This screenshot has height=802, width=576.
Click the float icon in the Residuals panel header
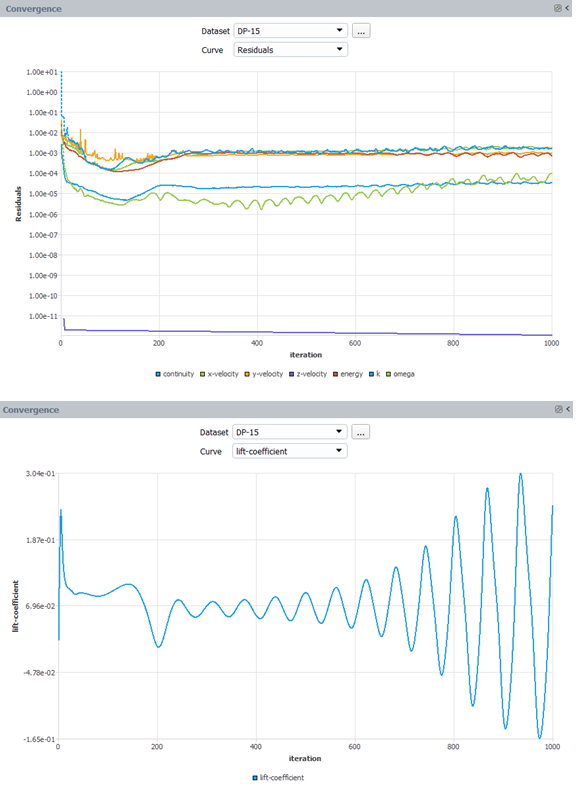pos(558,8)
